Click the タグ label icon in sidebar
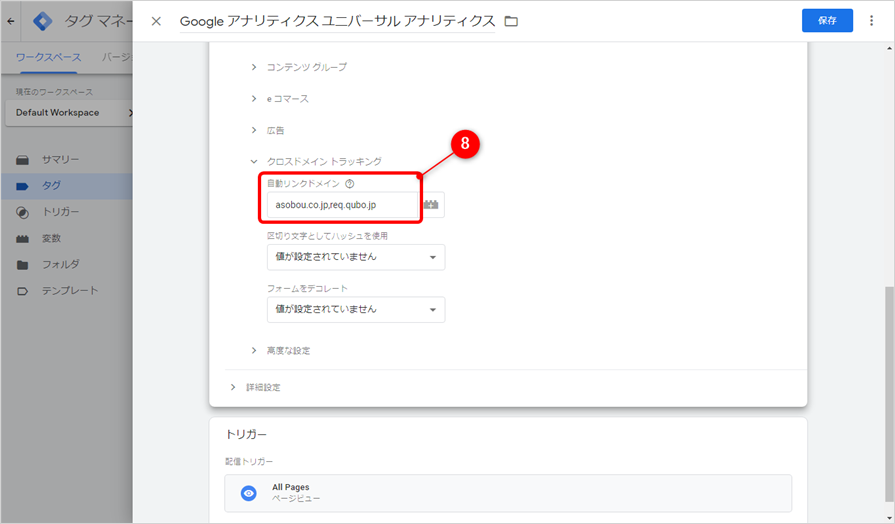 point(22,186)
